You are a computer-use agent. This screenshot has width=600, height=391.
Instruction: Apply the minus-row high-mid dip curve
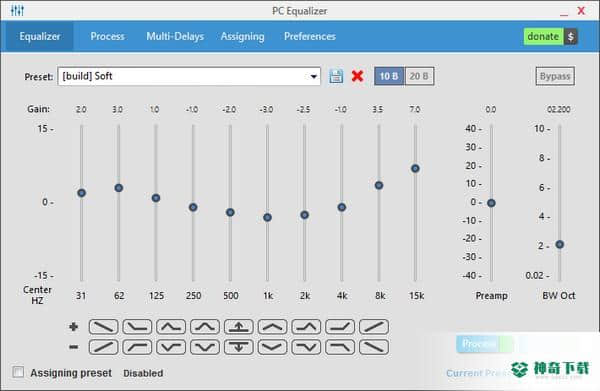click(x=306, y=347)
